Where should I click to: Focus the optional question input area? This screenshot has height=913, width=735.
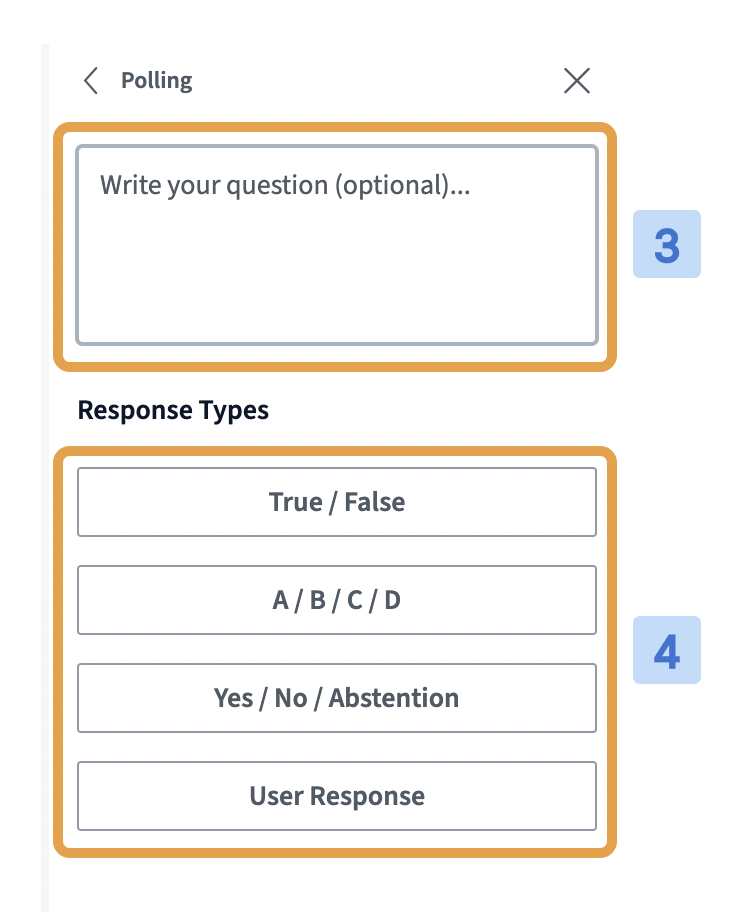(x=336, y=245)
